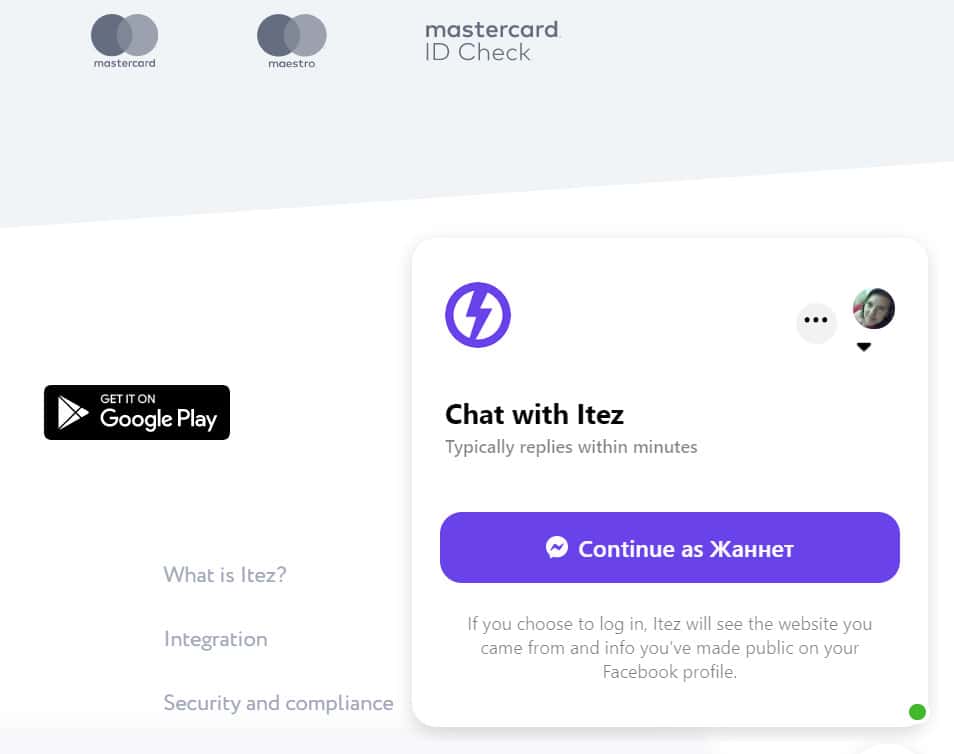Click the maestro logo

291,41
